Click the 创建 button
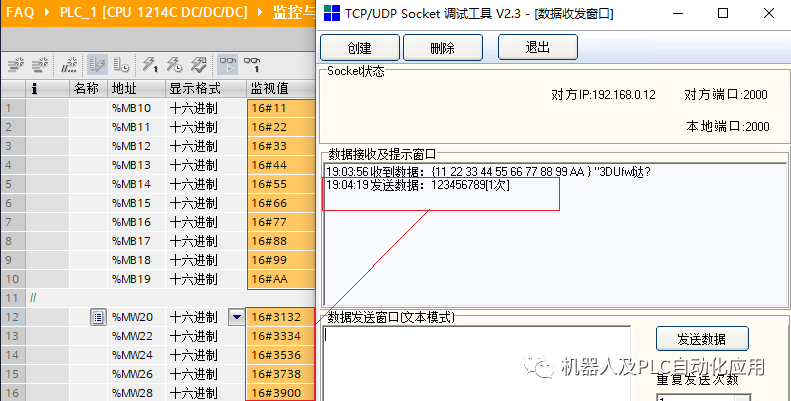Viewport: 791px width, 401px height. point(360,48)
